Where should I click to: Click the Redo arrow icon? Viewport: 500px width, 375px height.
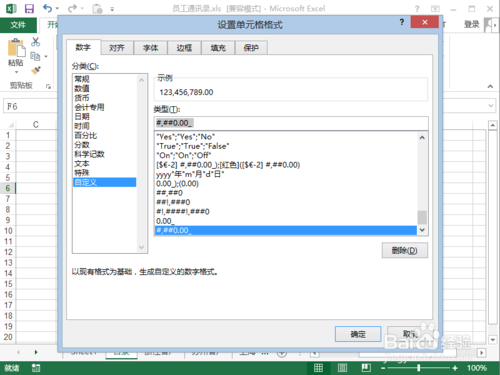pos(72,8)
